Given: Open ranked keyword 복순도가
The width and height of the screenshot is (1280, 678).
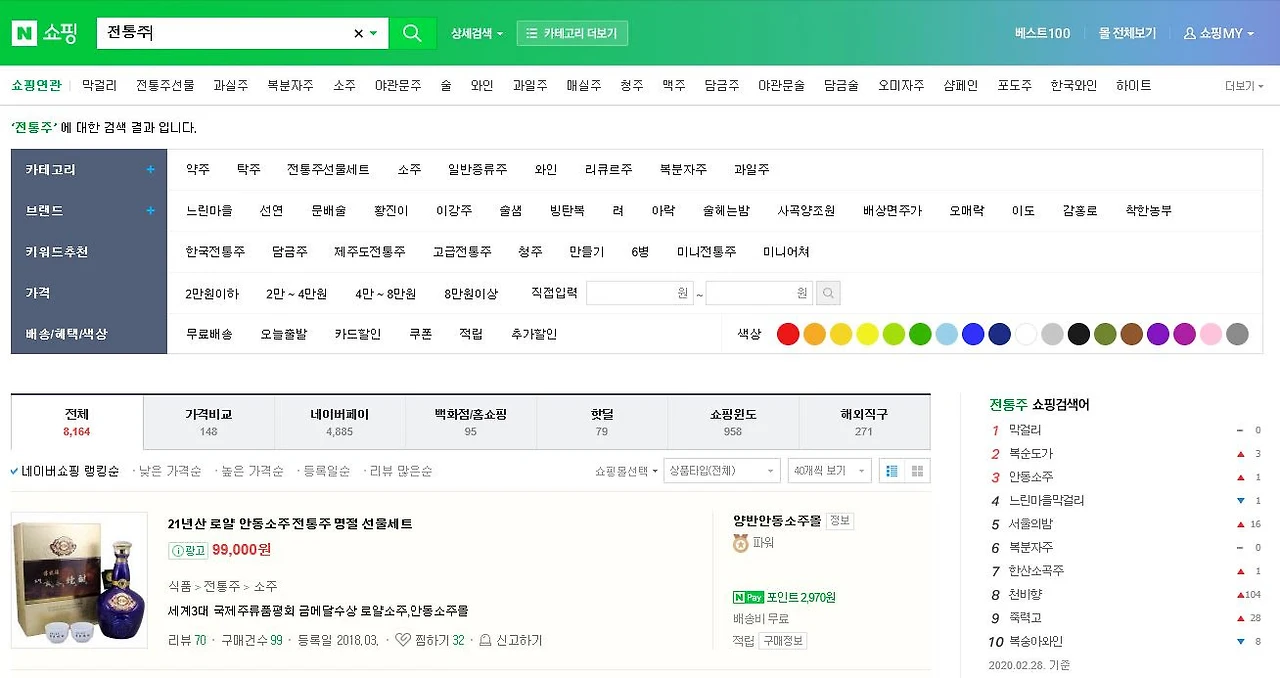Looking at the screenshot, I should point(1031,454).
